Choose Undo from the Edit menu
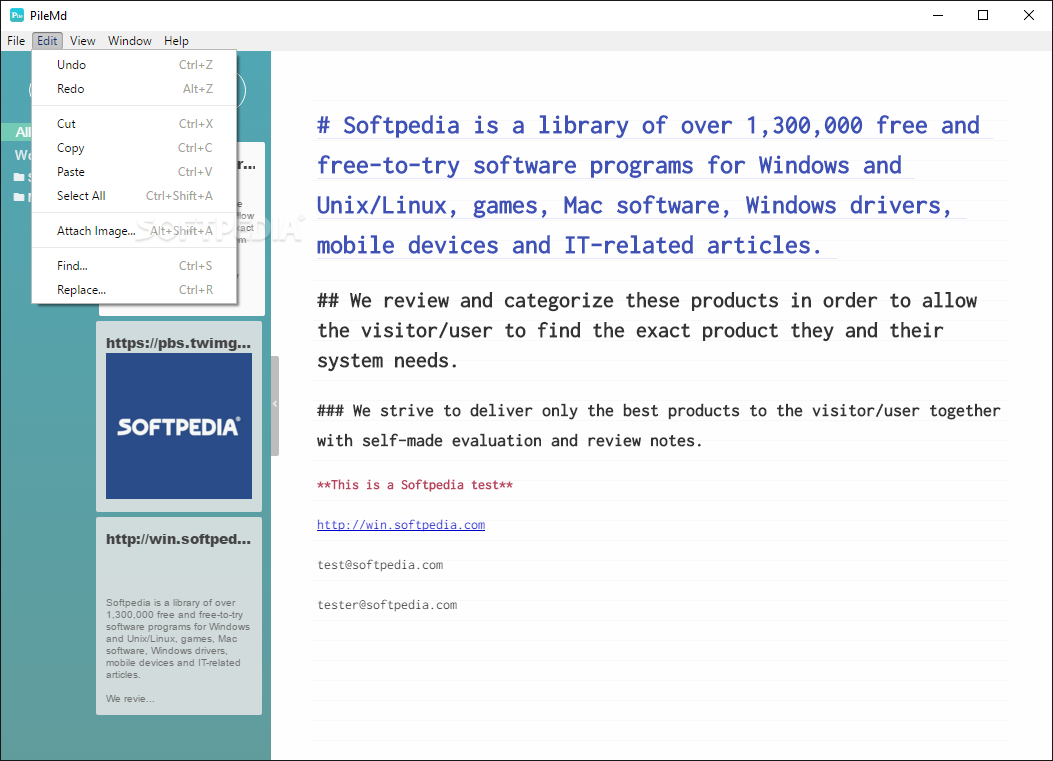Image resolution: width=1053 pixels, height=761 pixels. point(134,64)
